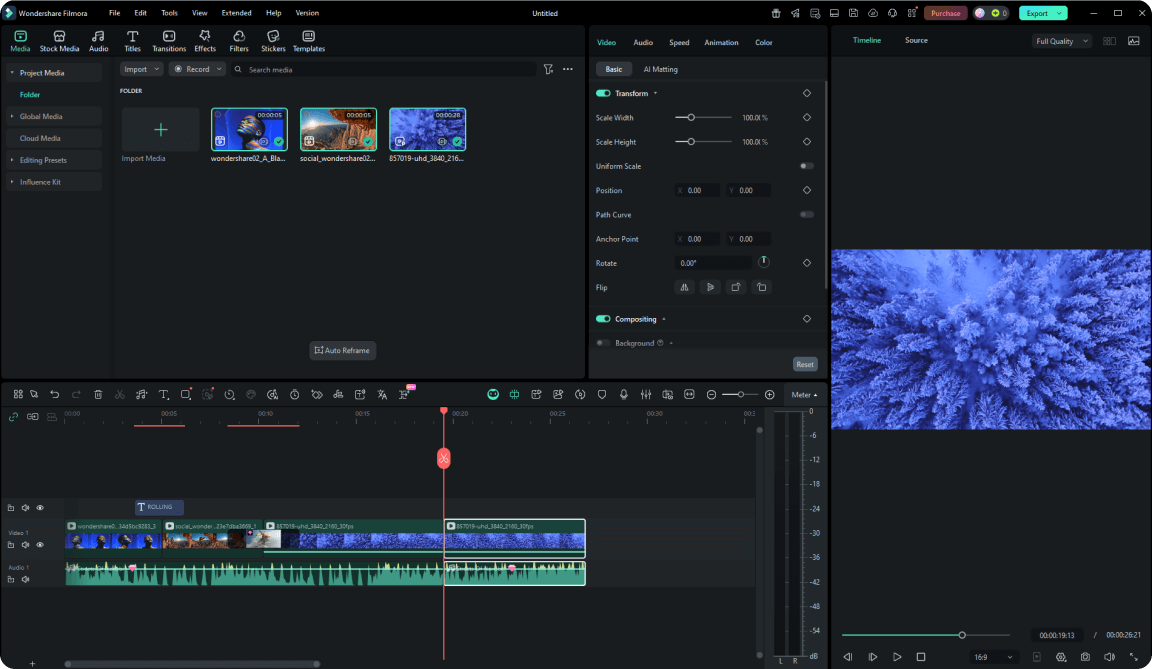Screen dimensions: 1152x669
Task: Click the Split tool in the timeline toolbar
Action: point(119,394)
